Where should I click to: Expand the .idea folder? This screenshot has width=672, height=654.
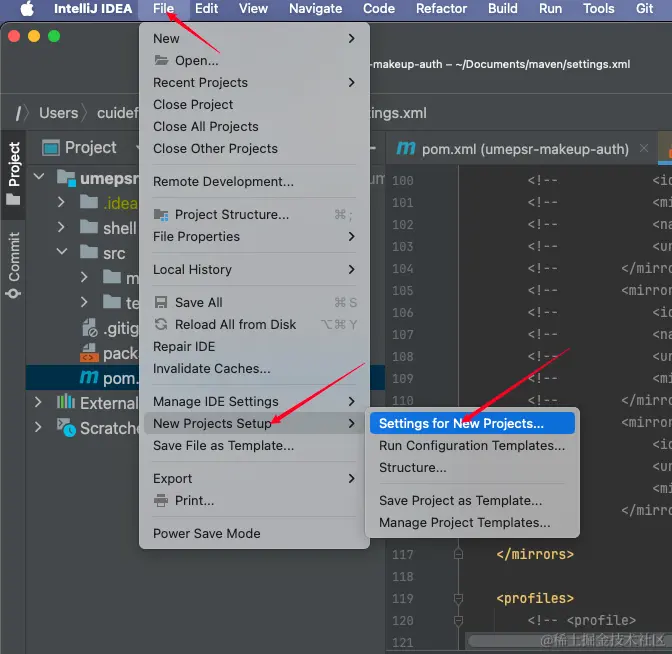tap(61, 202)
